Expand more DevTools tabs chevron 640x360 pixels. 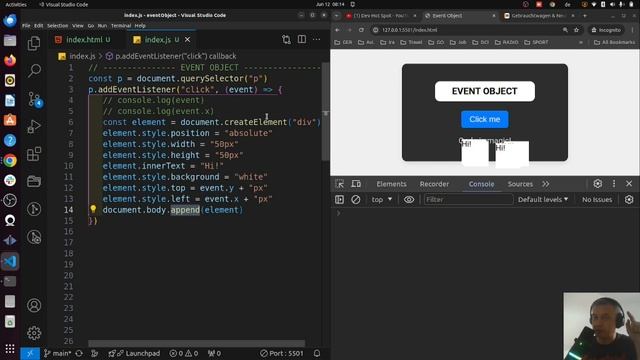click(546, 184)
